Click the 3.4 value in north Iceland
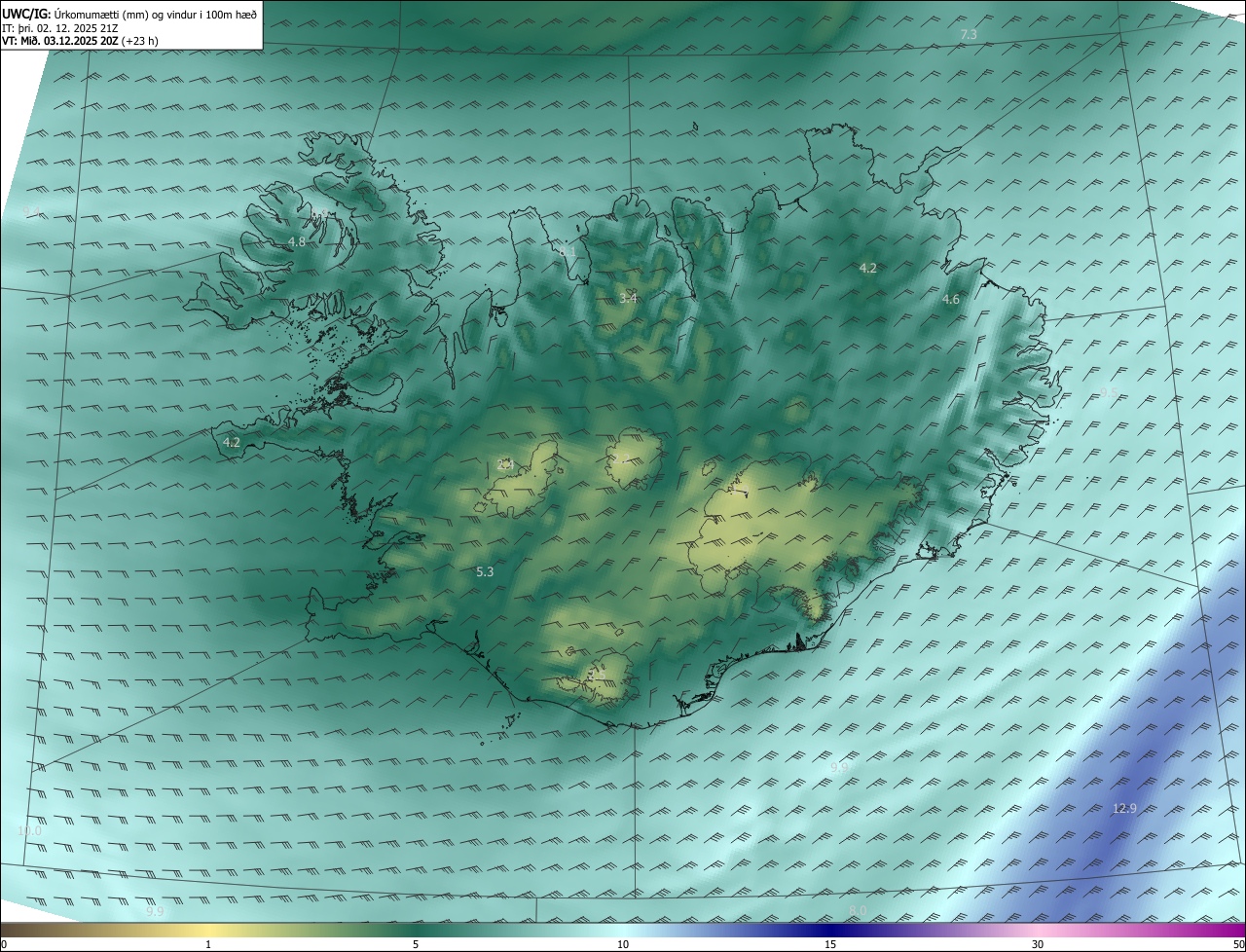This screenshot has width=1246, height=952. coord(628,298)
